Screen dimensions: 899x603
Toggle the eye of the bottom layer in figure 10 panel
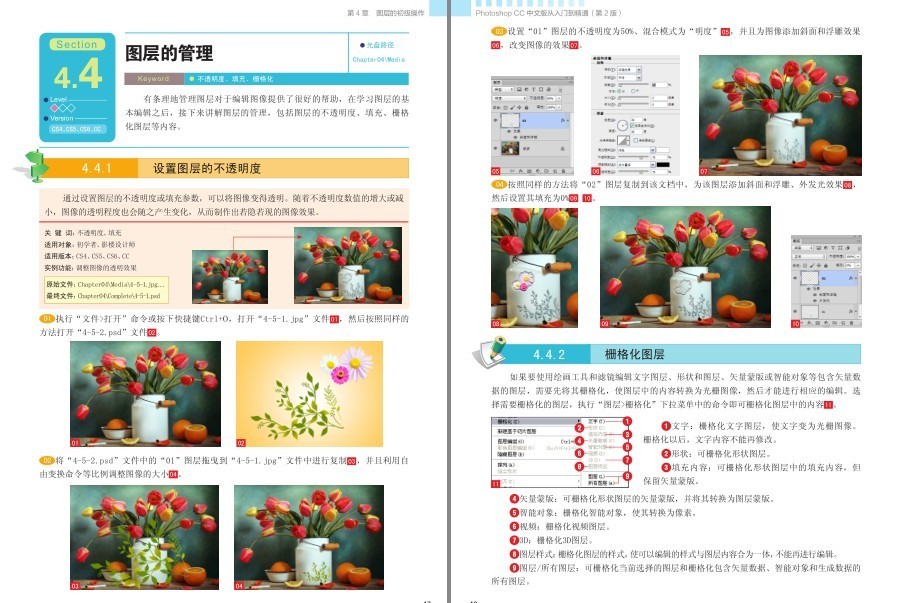coord(795,311)
